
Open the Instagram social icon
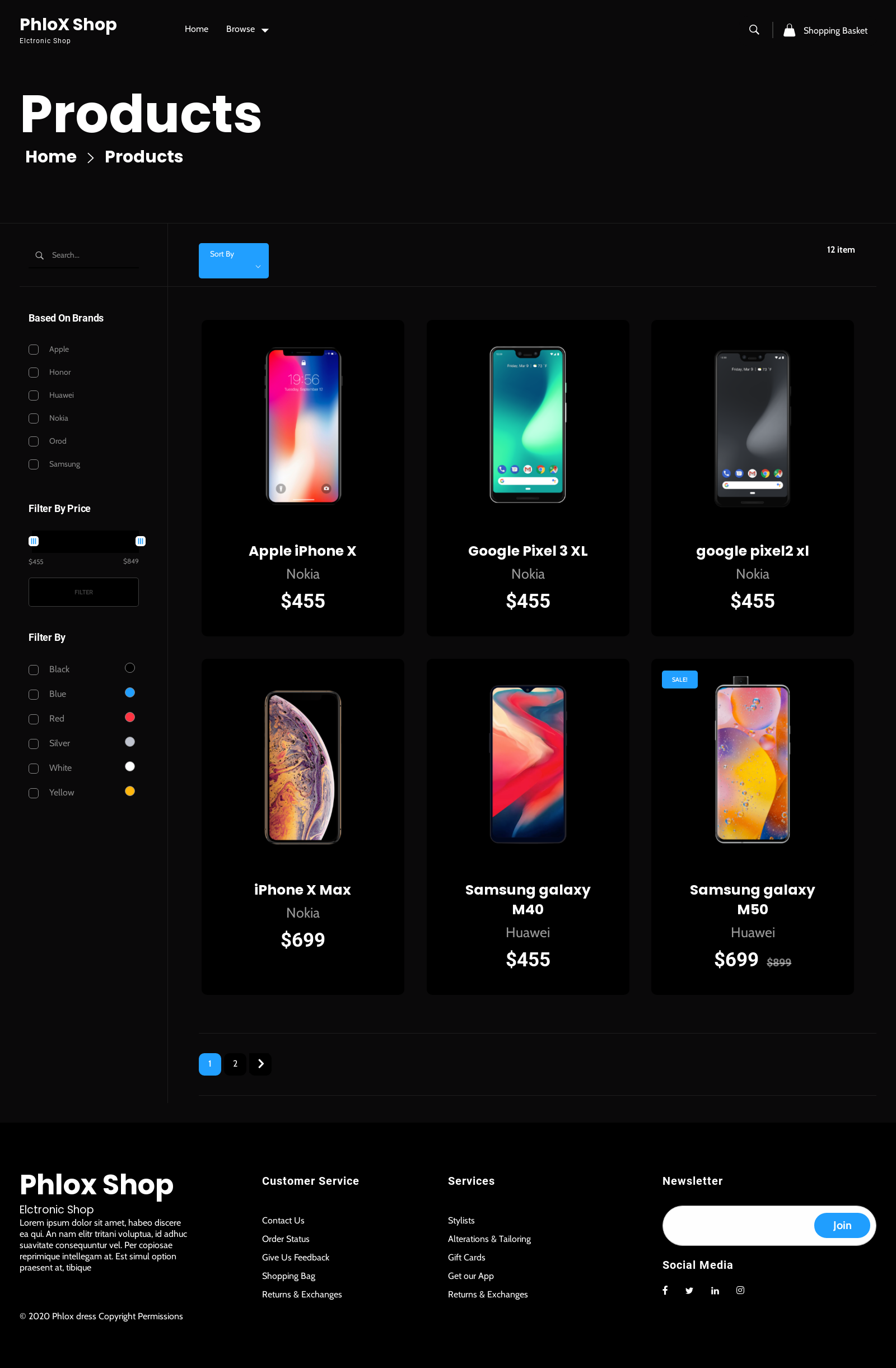point(740,1290)
